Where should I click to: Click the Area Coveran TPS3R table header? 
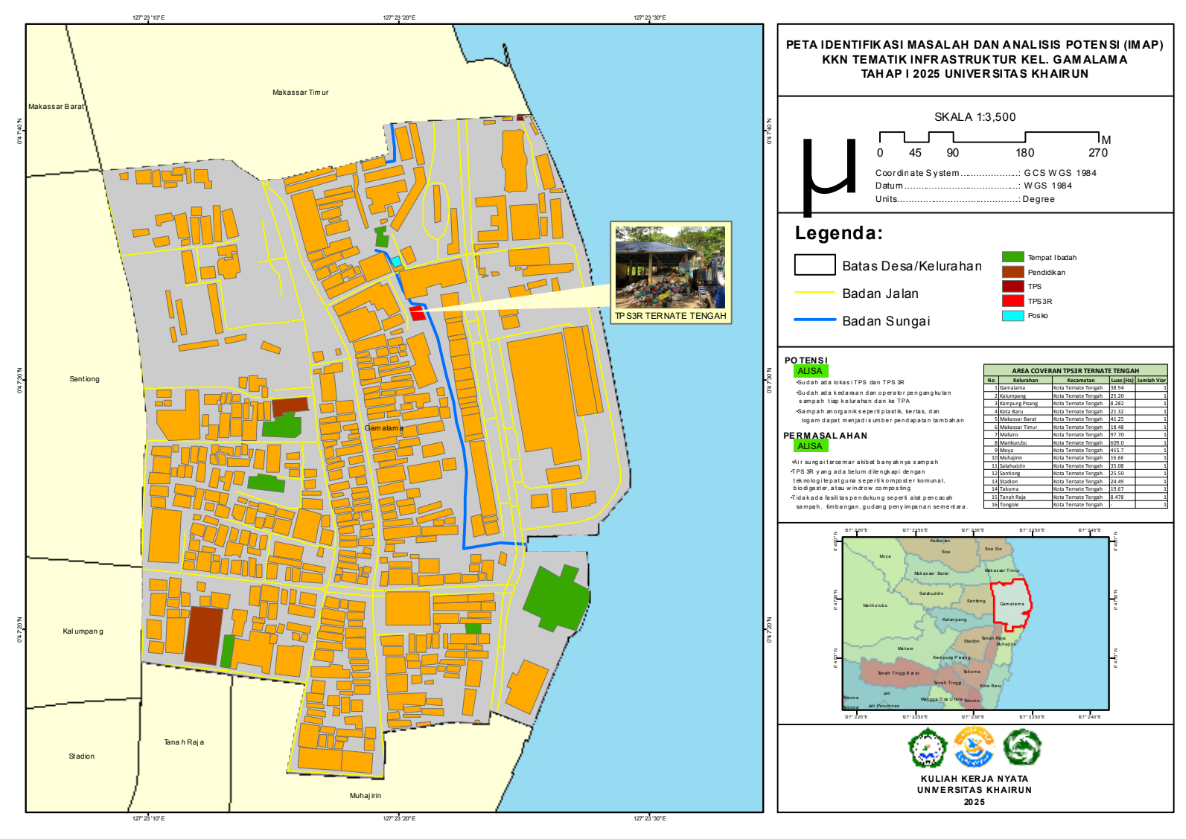(1075, 369)
